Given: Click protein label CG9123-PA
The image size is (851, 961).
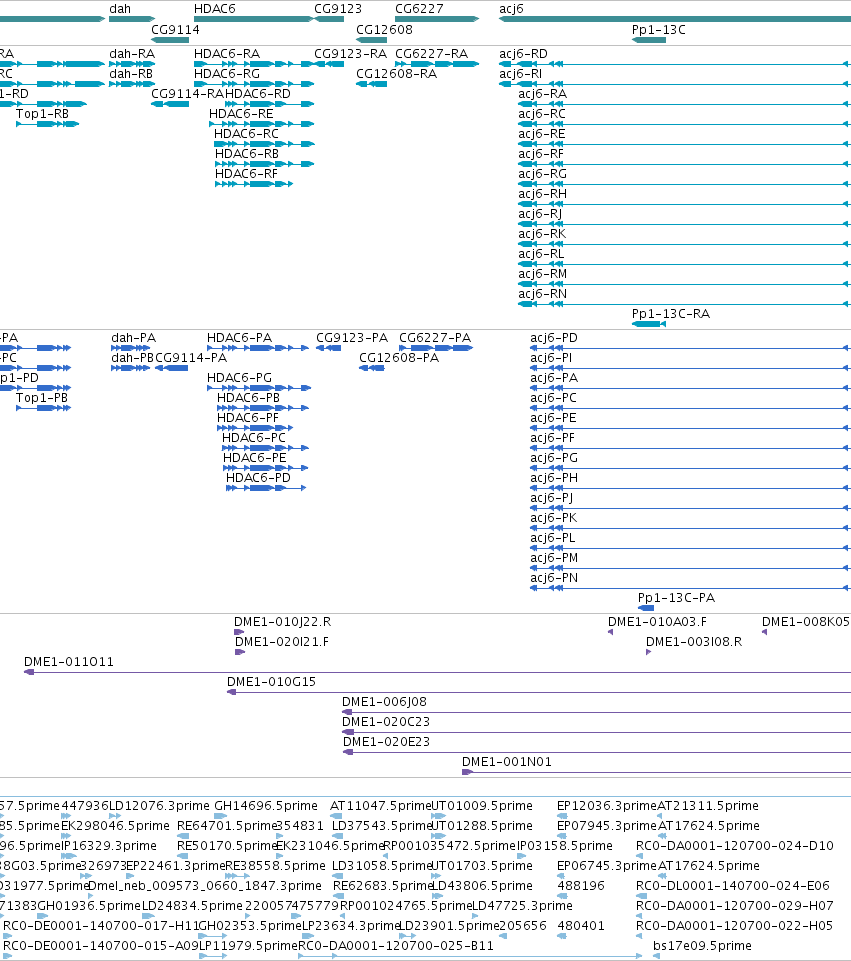Looking at the screenshot, I should pyautogui.click(x=352, y=338).
